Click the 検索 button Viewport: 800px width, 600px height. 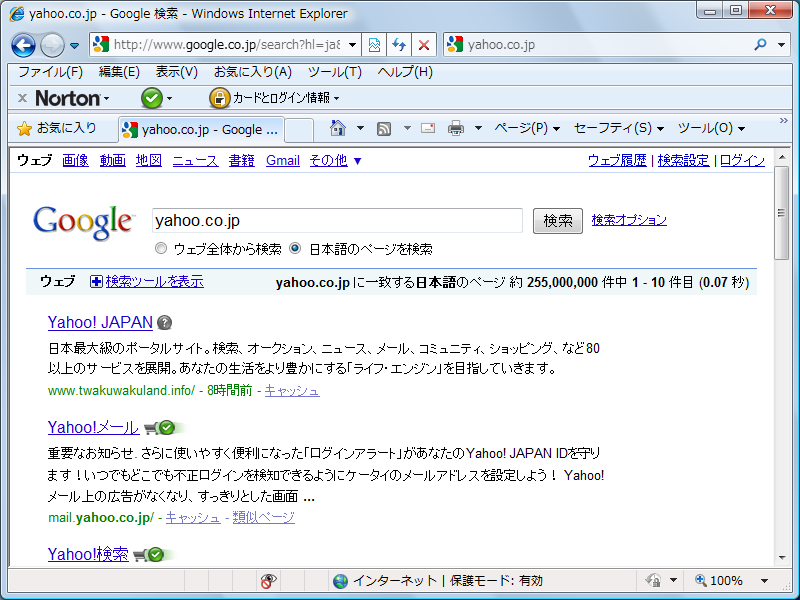pyautogui.click(x=558, y=220)
